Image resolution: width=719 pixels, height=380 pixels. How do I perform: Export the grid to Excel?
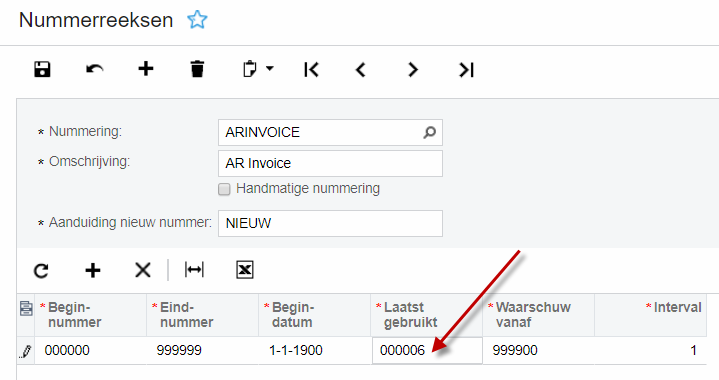click(x=245, y=270)
